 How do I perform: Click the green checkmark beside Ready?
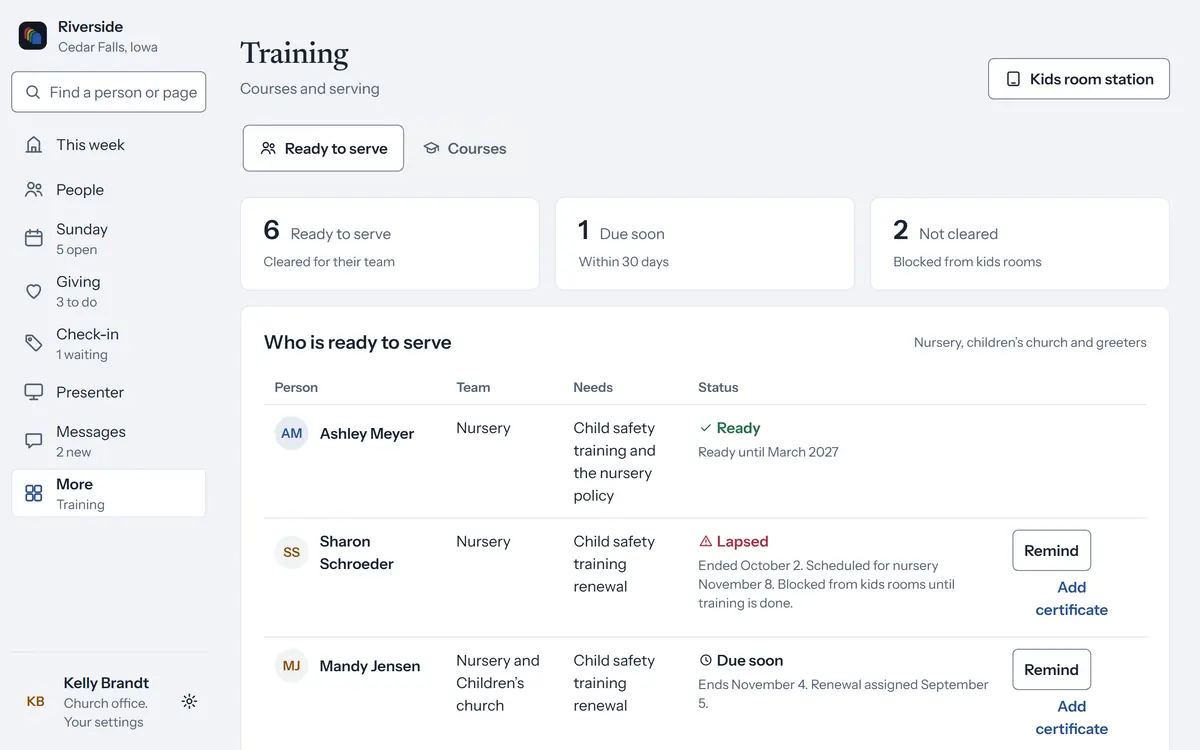pyautogui.click(x=706, y=428)
